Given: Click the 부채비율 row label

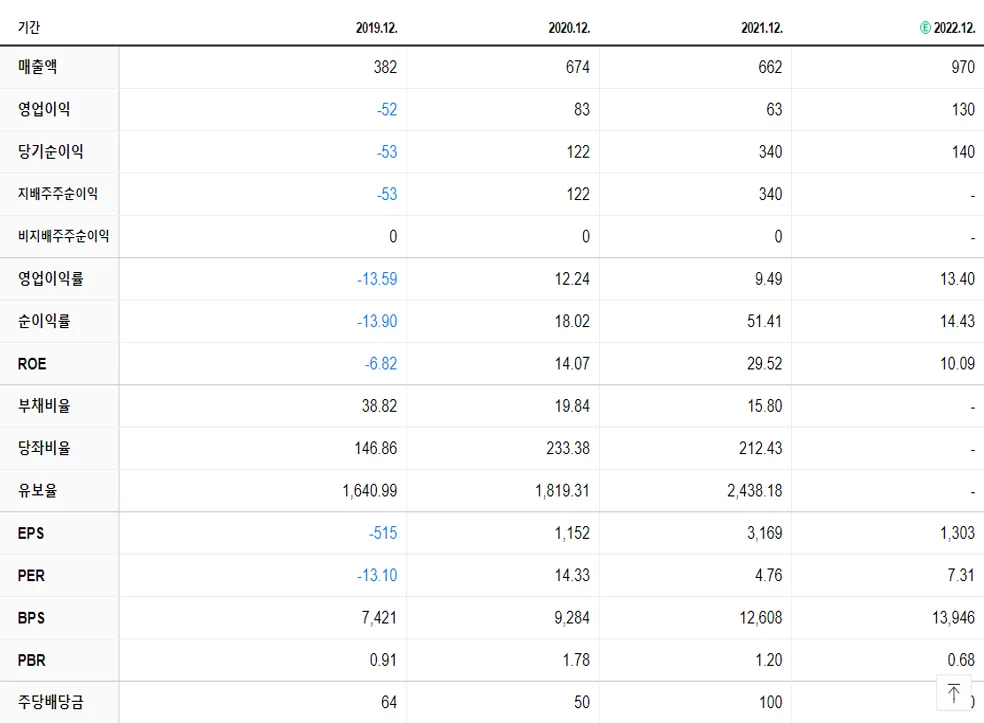Looking at the screenshot, I should pyautogui.click(x=44, y=405).
